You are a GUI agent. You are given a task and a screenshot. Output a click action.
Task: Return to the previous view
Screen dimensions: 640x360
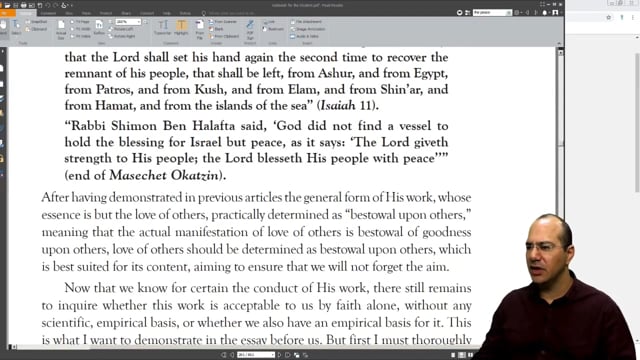click(x=297, y=355)
